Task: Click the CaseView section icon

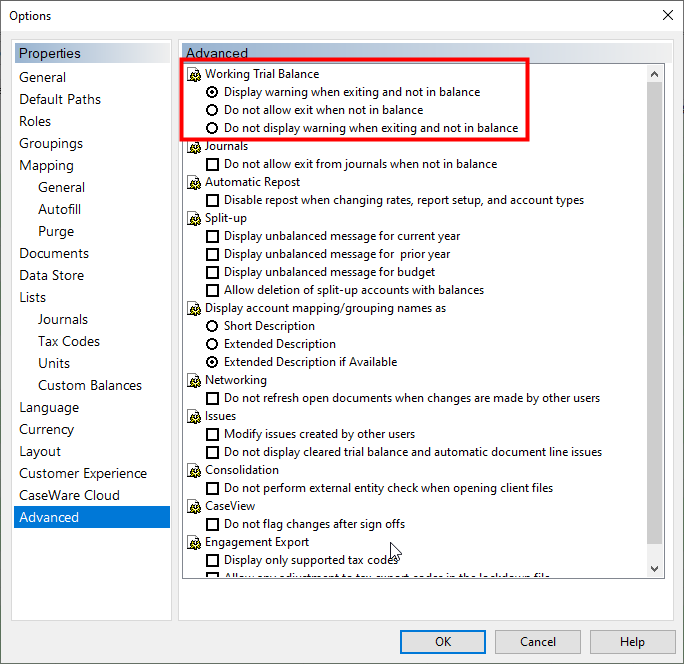Action: [x=194, y=506]
